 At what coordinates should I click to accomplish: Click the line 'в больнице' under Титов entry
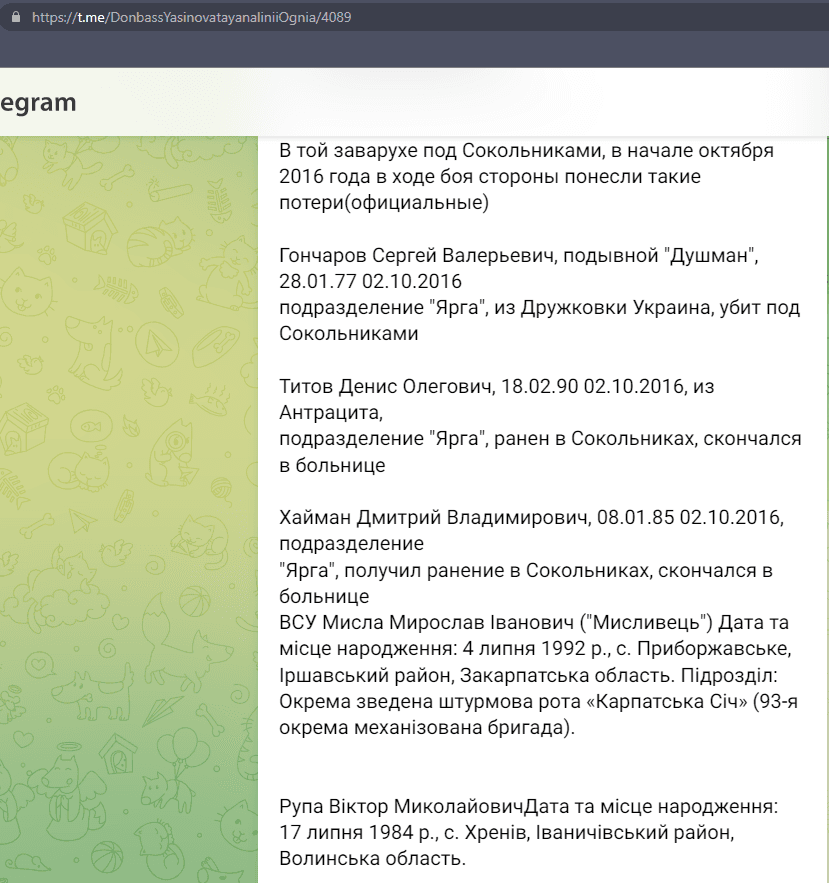[x=332, y=465]
